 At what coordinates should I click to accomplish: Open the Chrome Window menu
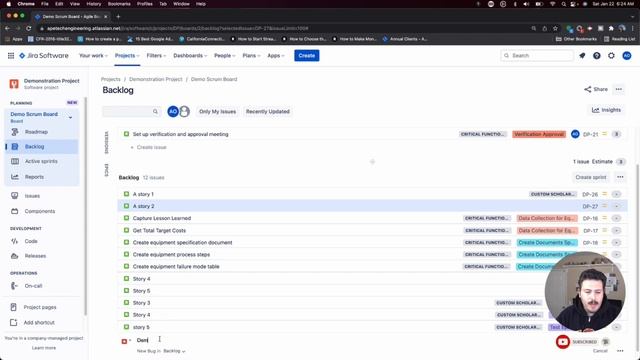coord(181,4)
